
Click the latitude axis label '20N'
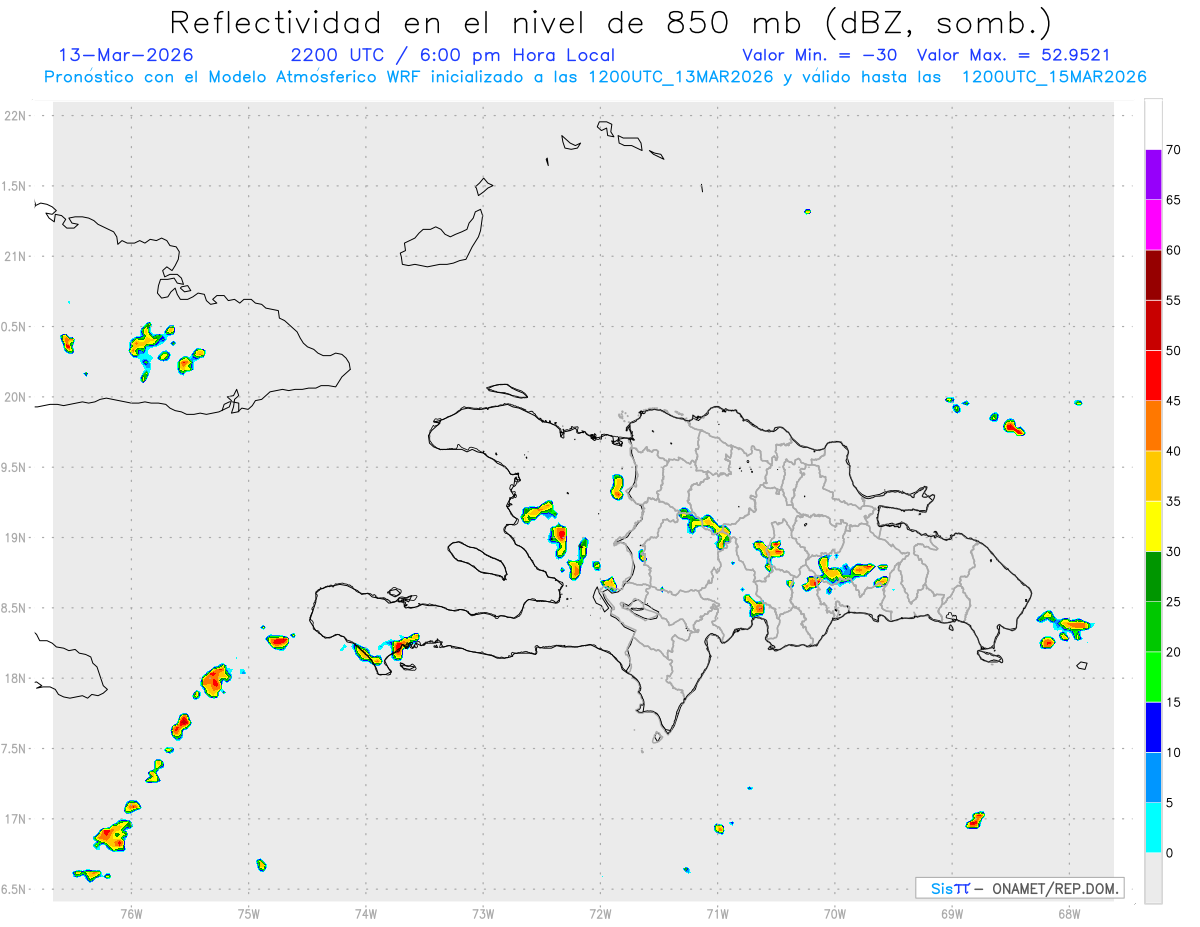coord(16,397)
